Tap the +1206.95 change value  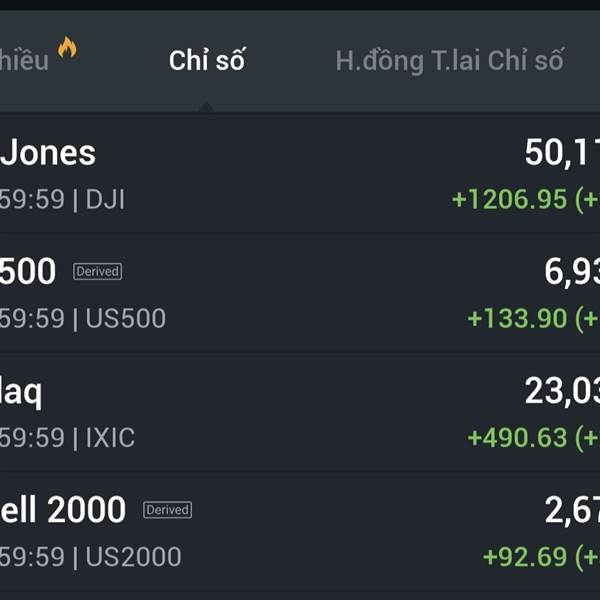(509, 200)
